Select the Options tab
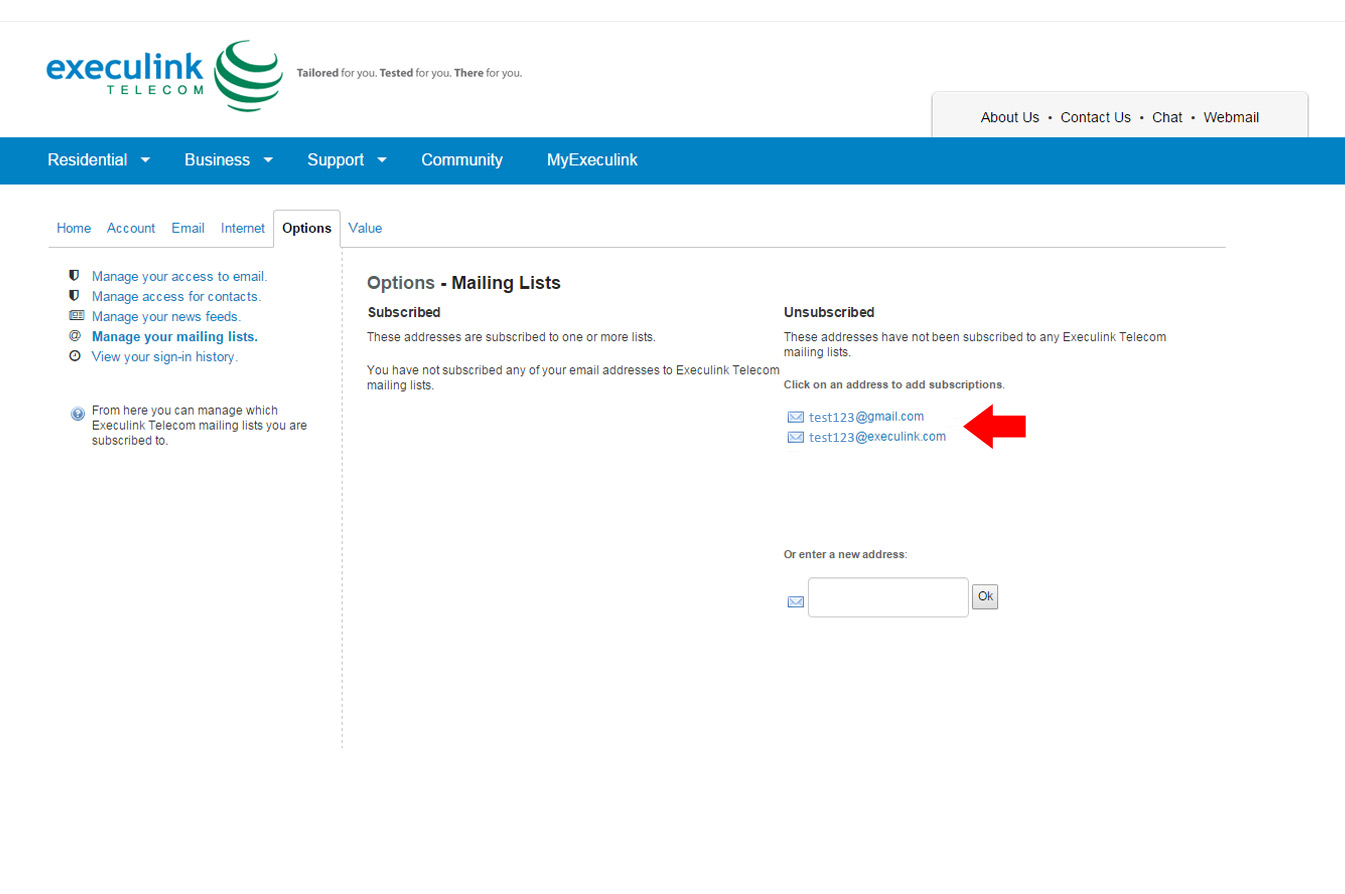The image size is (1345, 894). pyautogui.click(x=307, y=228)
